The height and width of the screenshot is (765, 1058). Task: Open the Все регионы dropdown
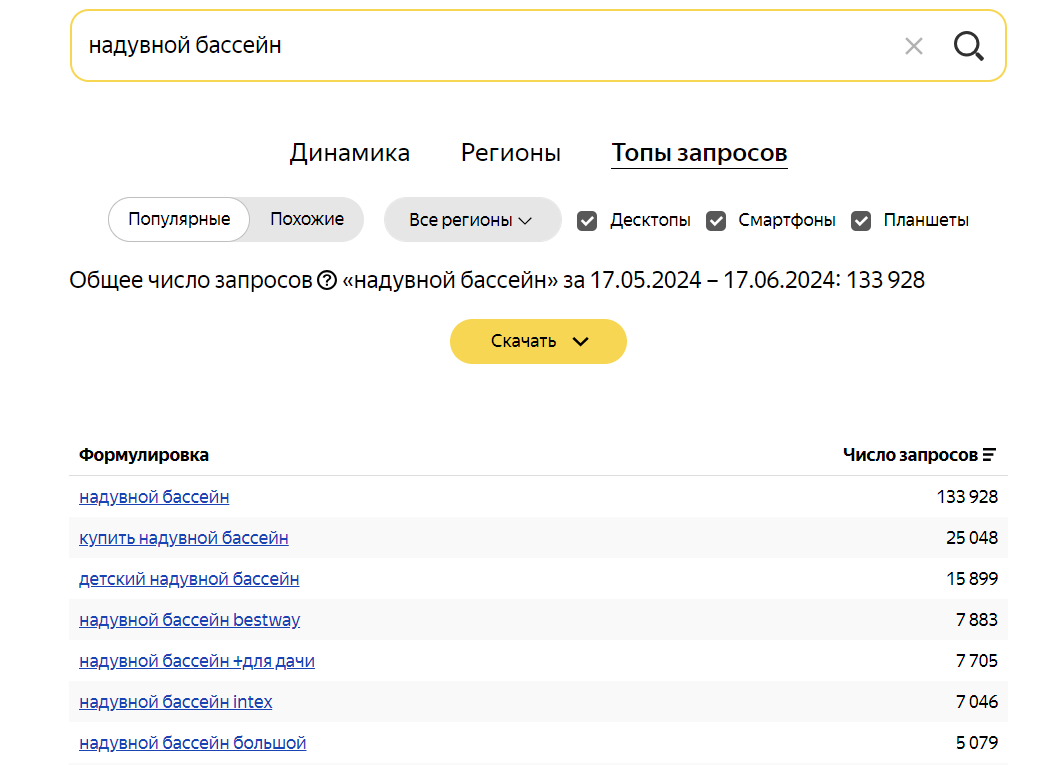[x=472, y=220]
